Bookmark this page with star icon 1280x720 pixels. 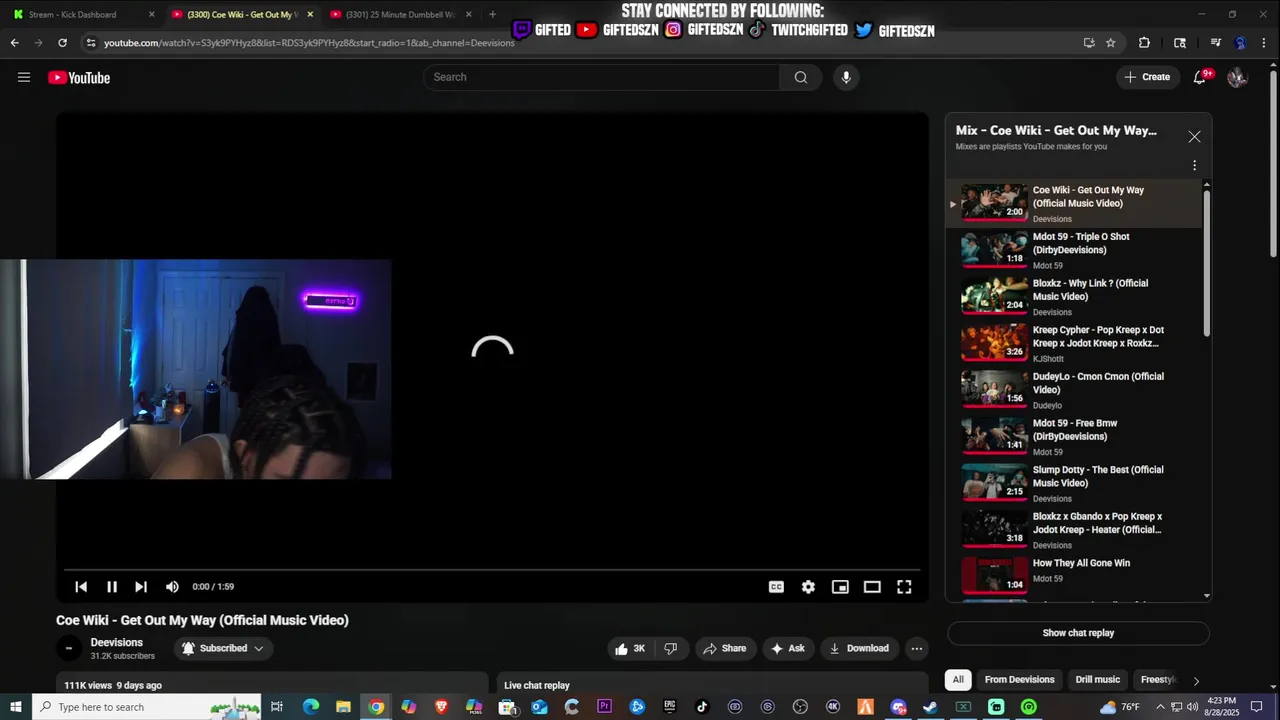click(1111, 43)
